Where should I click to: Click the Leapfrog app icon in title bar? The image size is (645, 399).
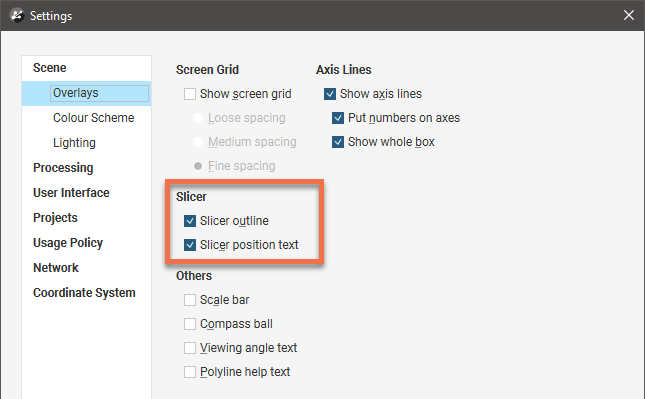(17, 15)
